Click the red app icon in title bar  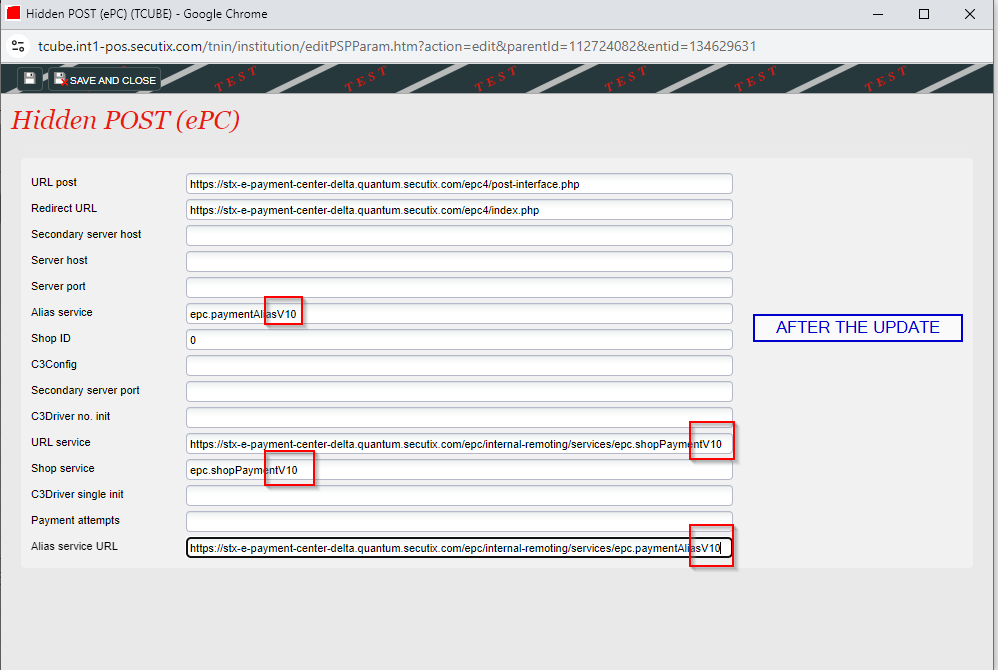[x=13, y=13]
